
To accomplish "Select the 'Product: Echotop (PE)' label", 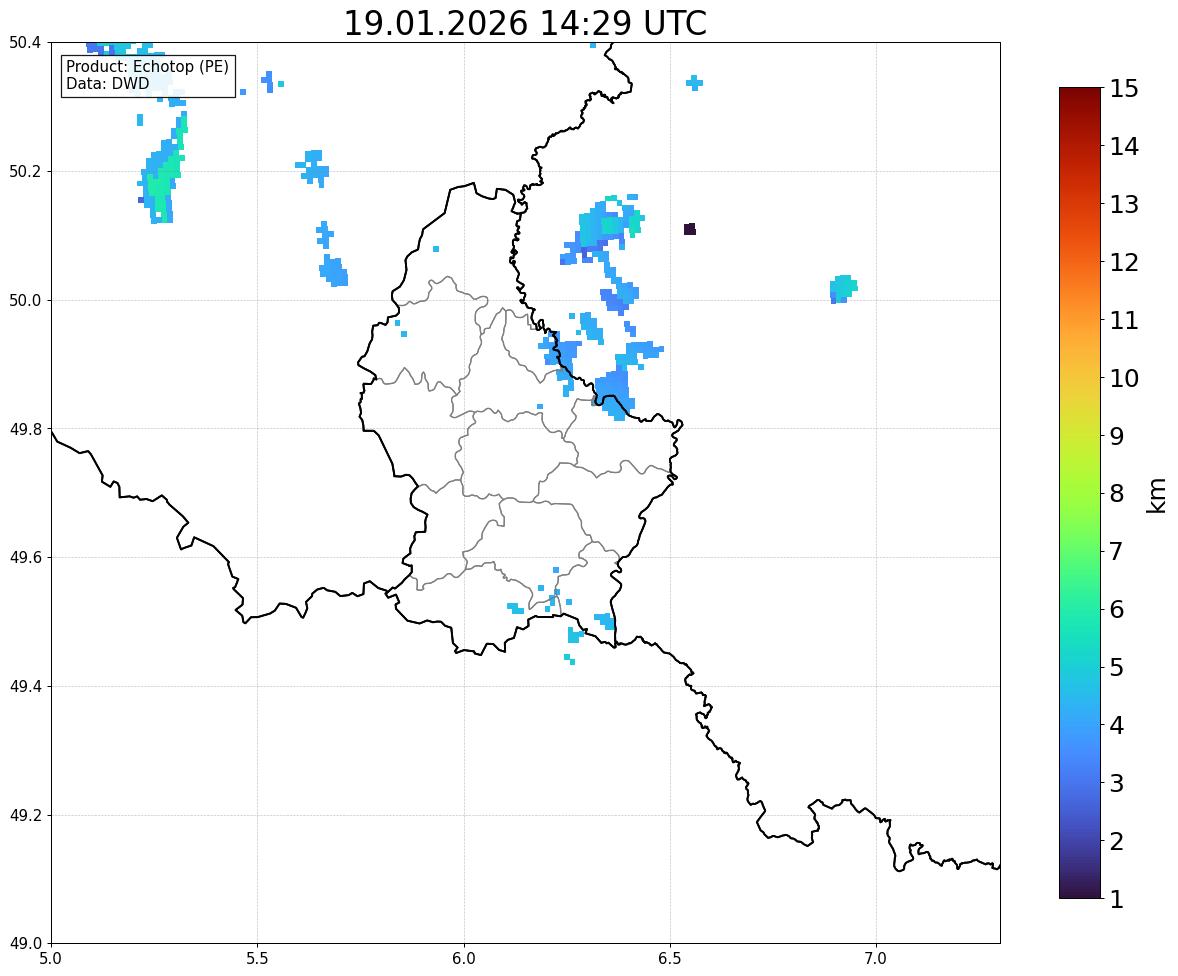I will coord(147,66).
